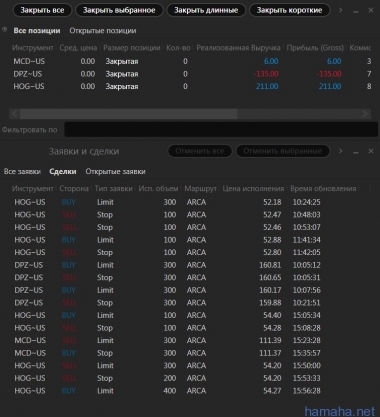
Task: Click Закрыть все button
Action: tap(42, 10)
